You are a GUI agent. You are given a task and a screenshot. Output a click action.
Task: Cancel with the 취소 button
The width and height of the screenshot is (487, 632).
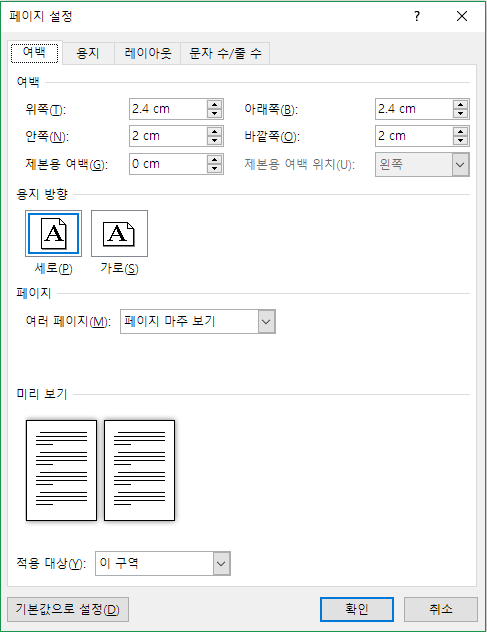point(441,609)
